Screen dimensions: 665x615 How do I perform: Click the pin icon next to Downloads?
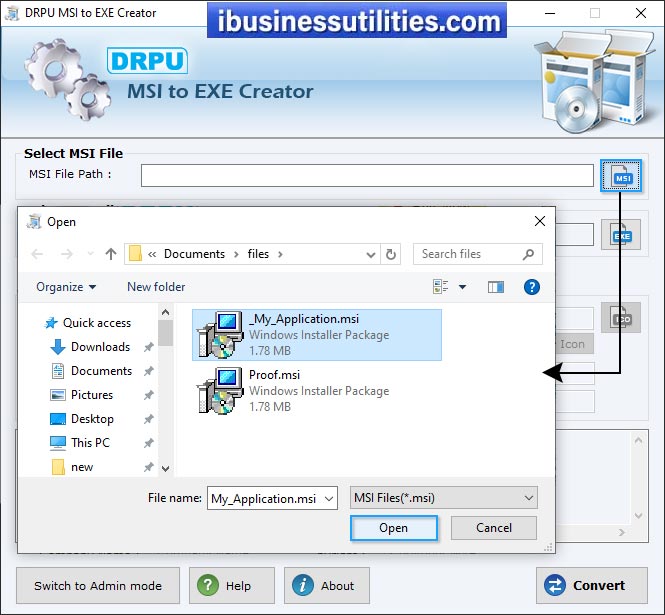[148, 347]
